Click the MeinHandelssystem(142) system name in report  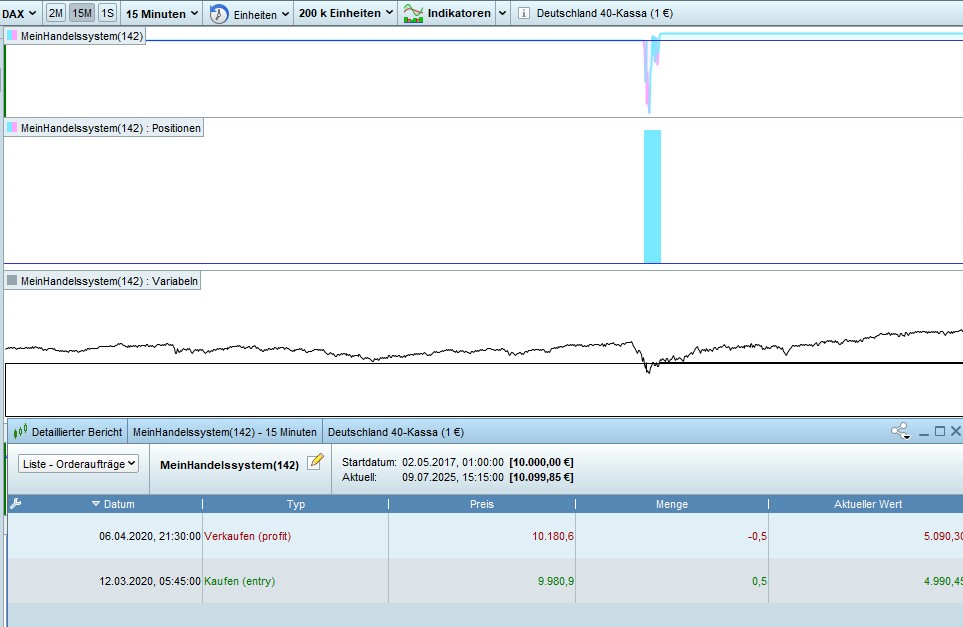[x=229, y=465]
